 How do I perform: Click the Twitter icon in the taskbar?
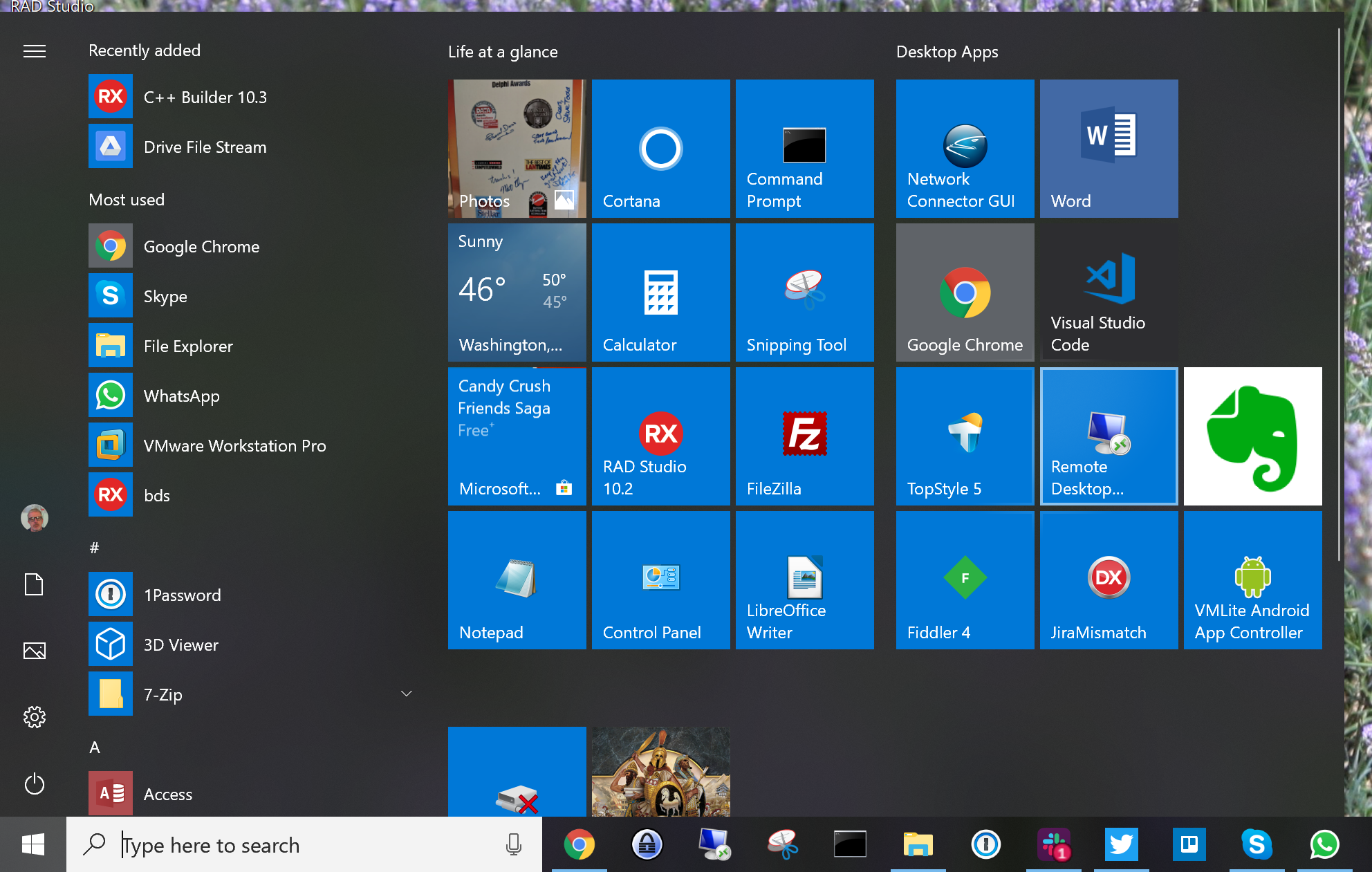tap(1121, 844)
